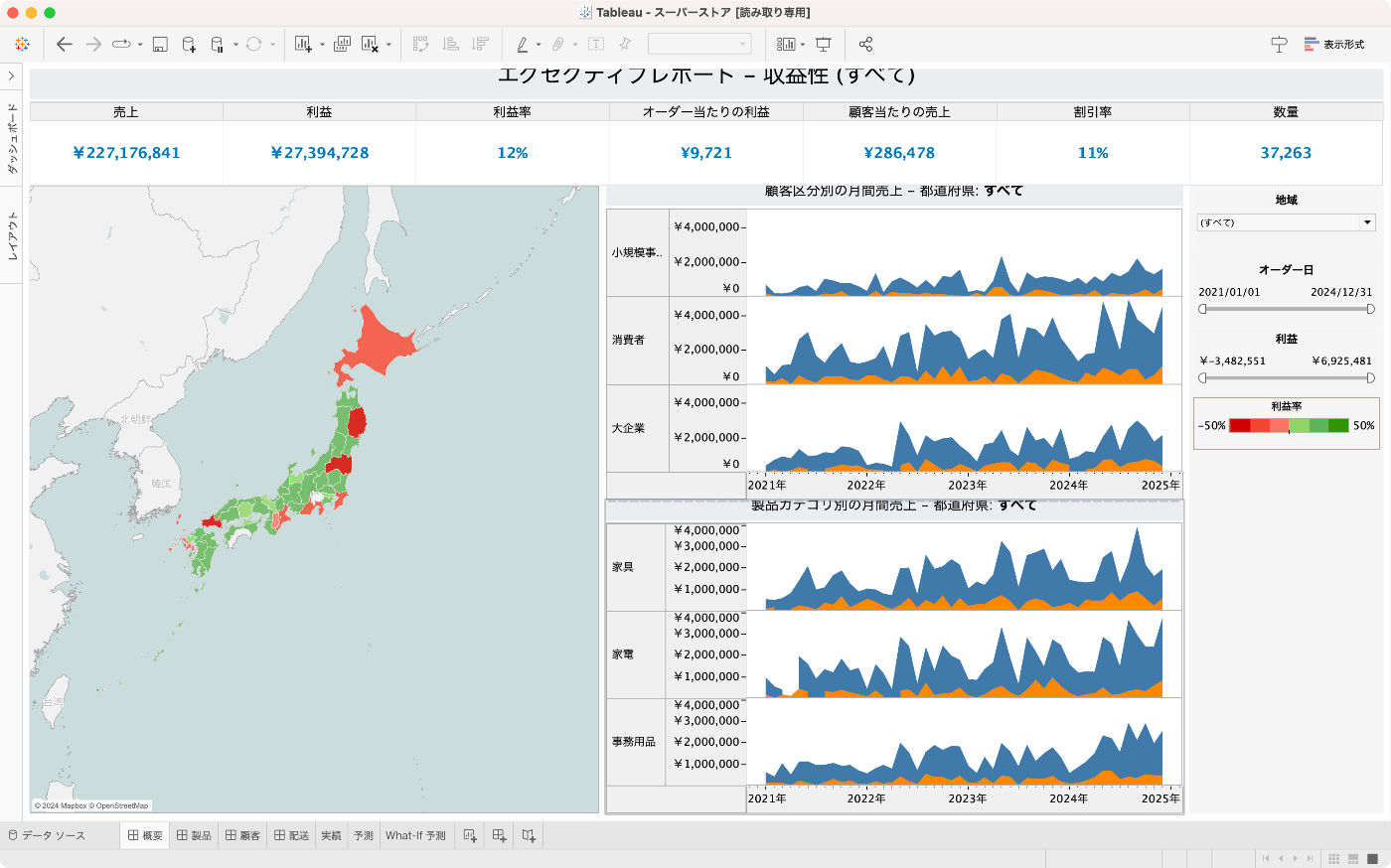Switch to the 予測 tab
This screenshot has height=868, width=1391.
point(364,835)
